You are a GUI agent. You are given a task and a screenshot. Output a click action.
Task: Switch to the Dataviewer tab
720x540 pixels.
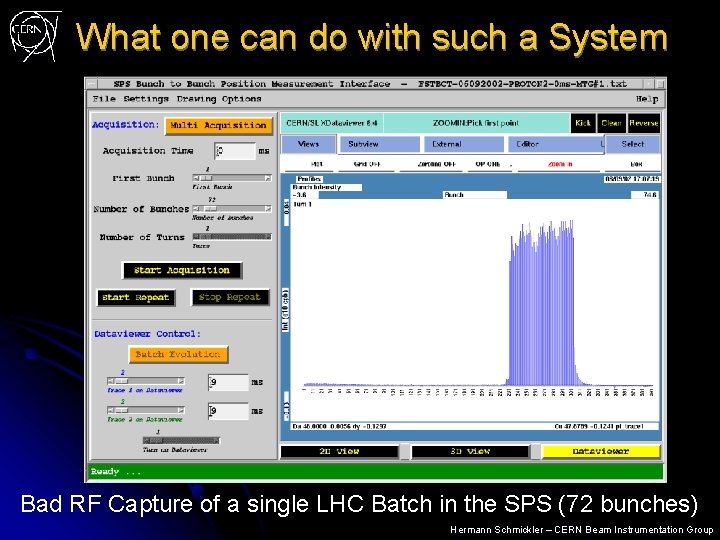tap(601, 451)
